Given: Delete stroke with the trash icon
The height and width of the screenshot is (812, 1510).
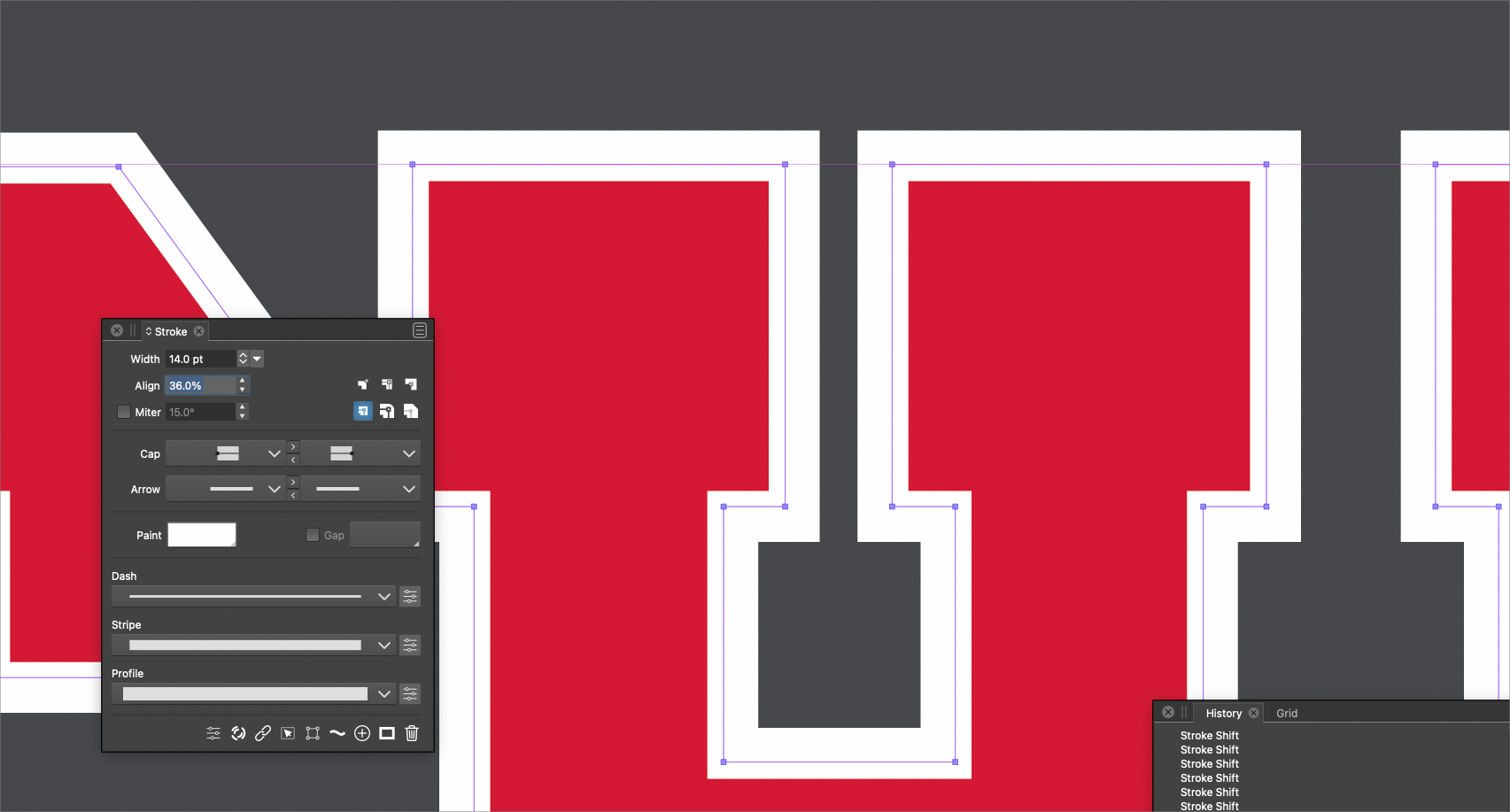Looking at the screenshot, I should click(412, 733).
